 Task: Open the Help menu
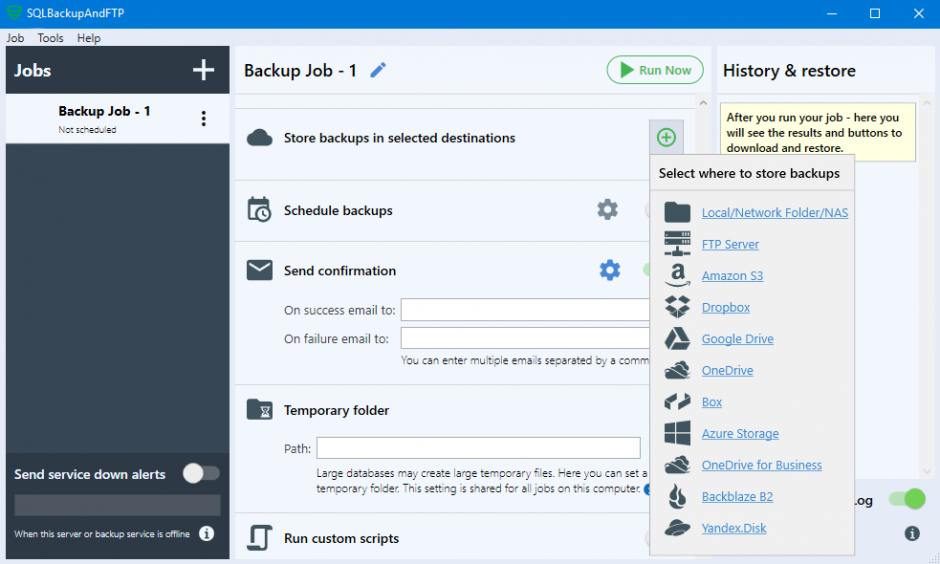(x=89, y=38)
